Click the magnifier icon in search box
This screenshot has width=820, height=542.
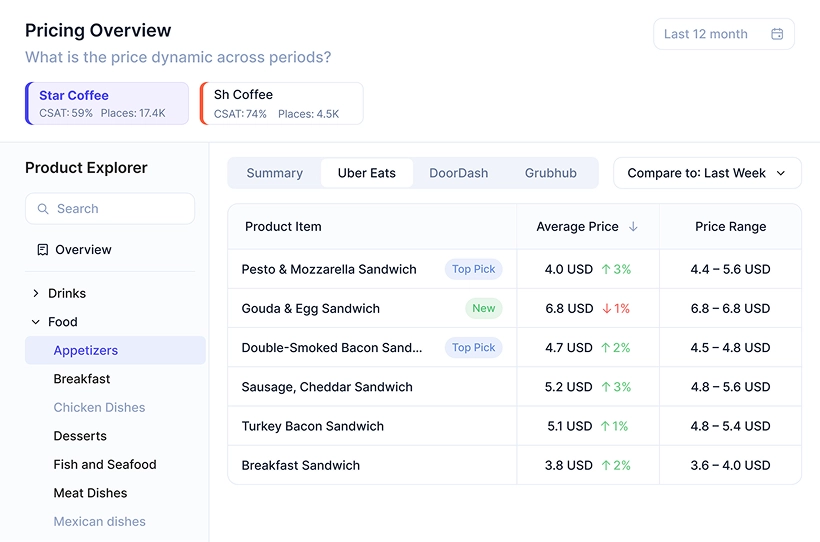[43, 209]
